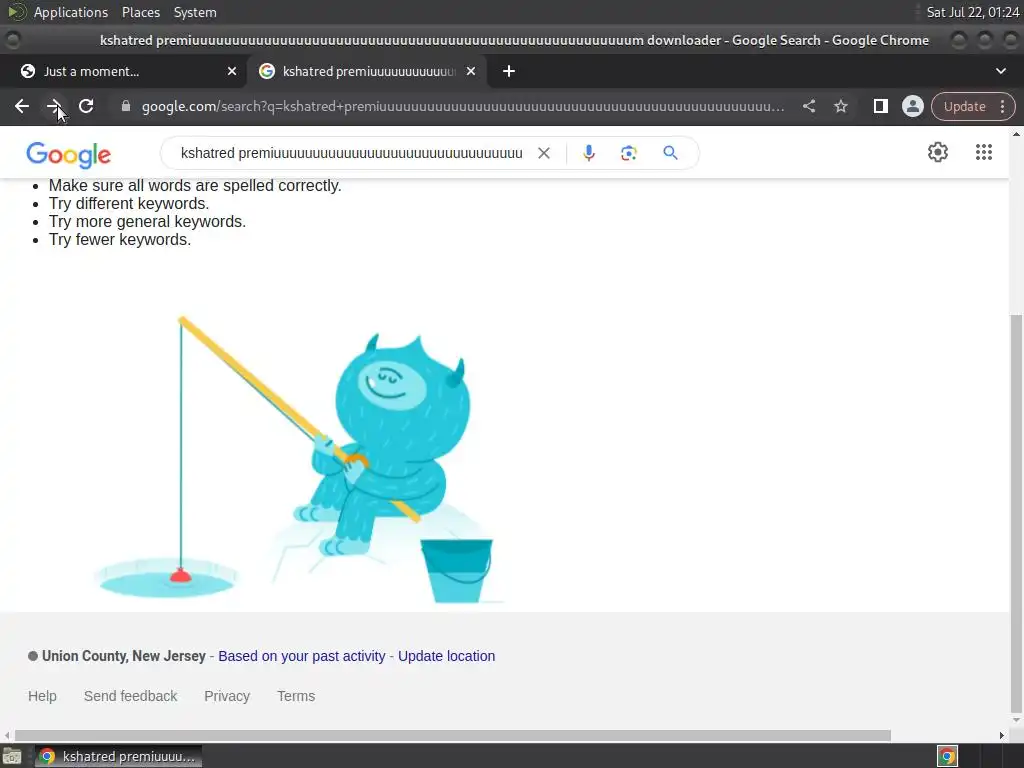Click the horizontal scrollbar thumb

pos(453,735)
